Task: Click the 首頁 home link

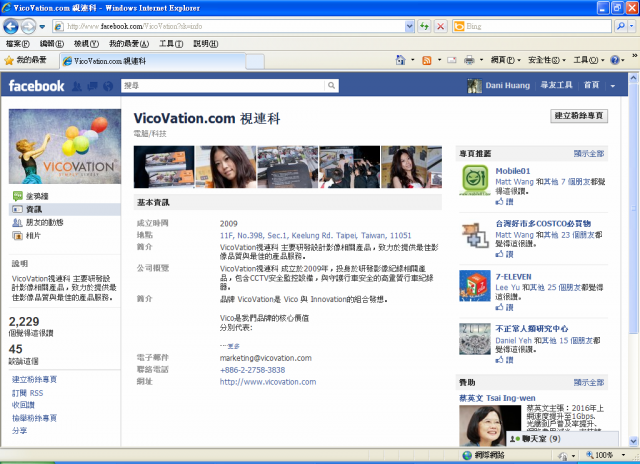Action: pos(591,85)
